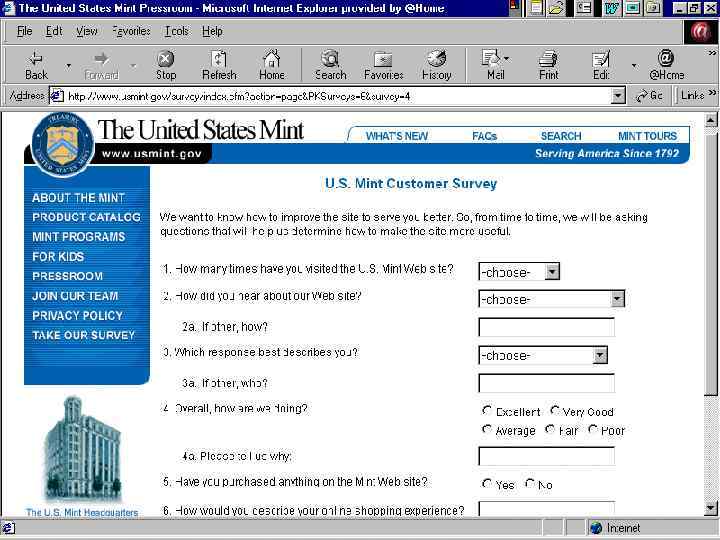This screenshot has height=540, width=720.
Task: Open TAKE OUR SURVEY sidebar link
Action: (84, 335)
